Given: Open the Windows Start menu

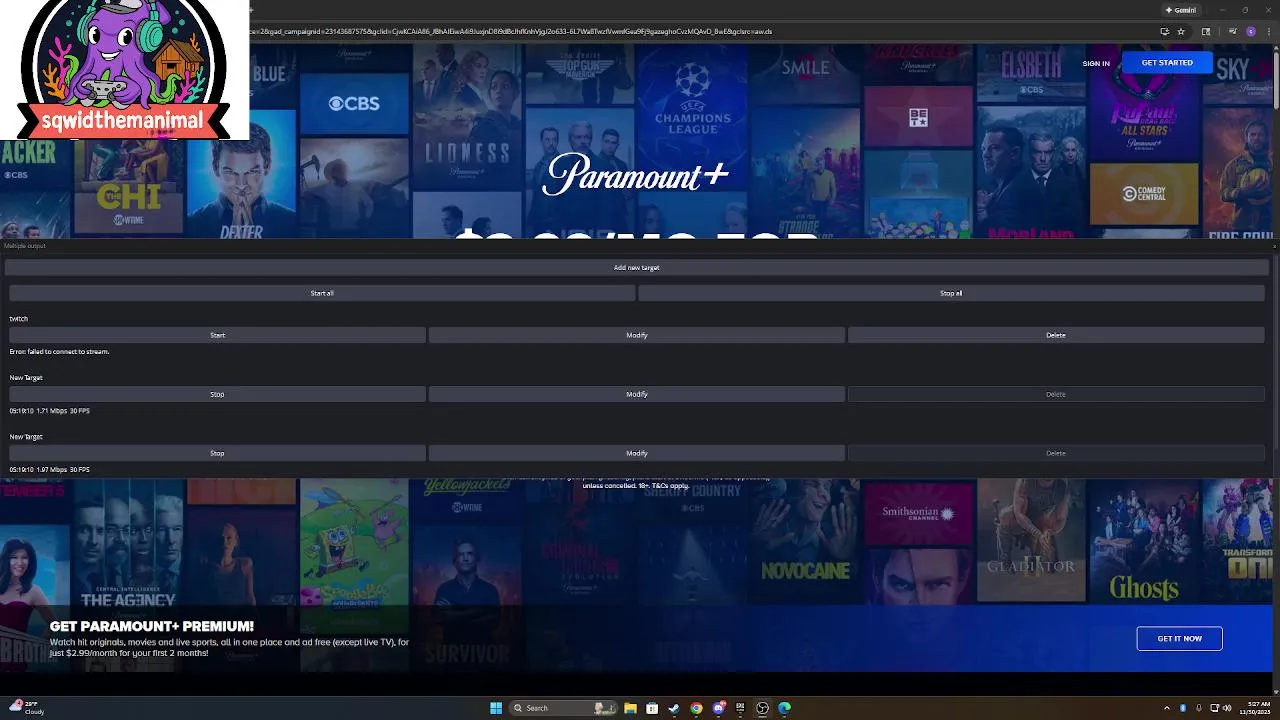Looking at the screenshot, I should (496, 708).
